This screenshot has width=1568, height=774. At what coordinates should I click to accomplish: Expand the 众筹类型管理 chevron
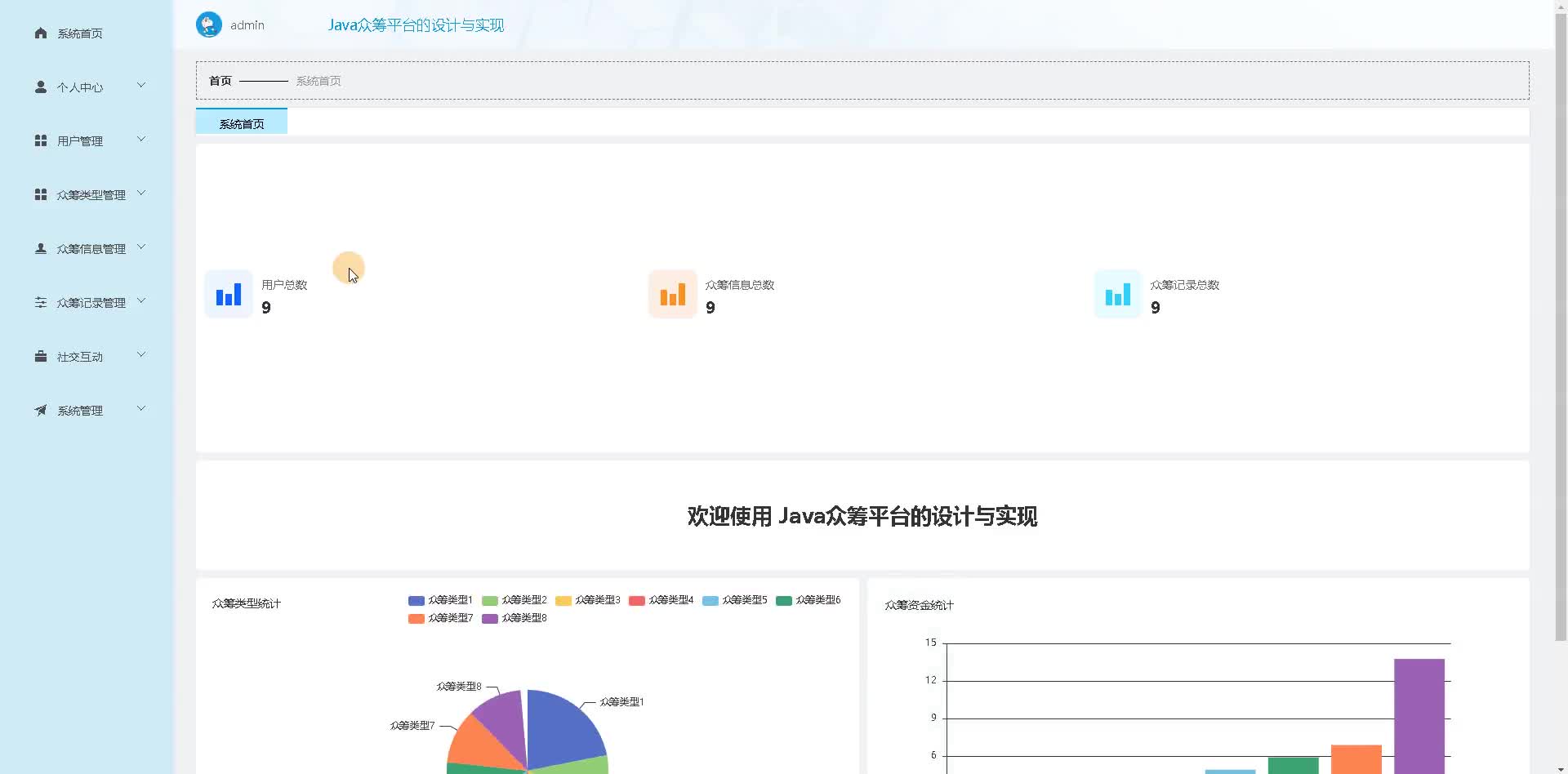pyautogui.click(x=141, y=193)
